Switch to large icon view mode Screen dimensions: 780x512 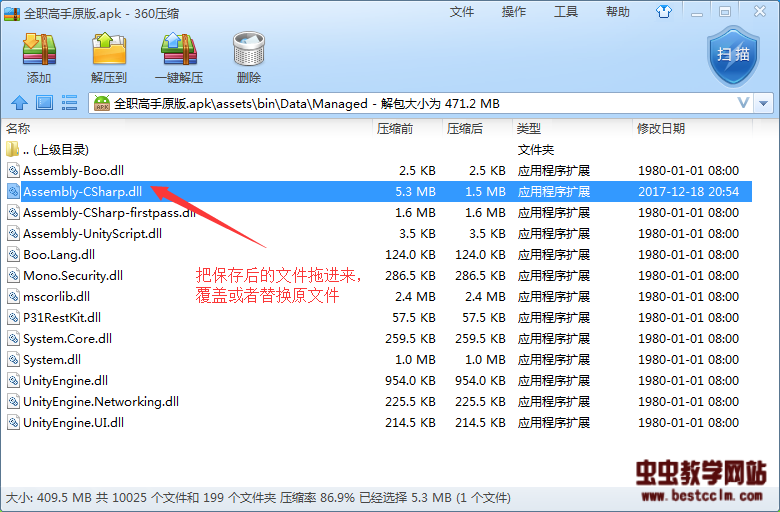pos(44,103)
